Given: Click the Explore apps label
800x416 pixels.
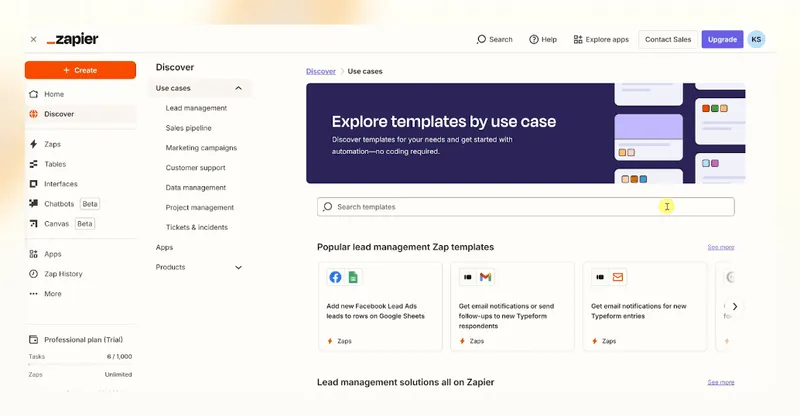Looking at the screenshot, I should pos(607,39).
